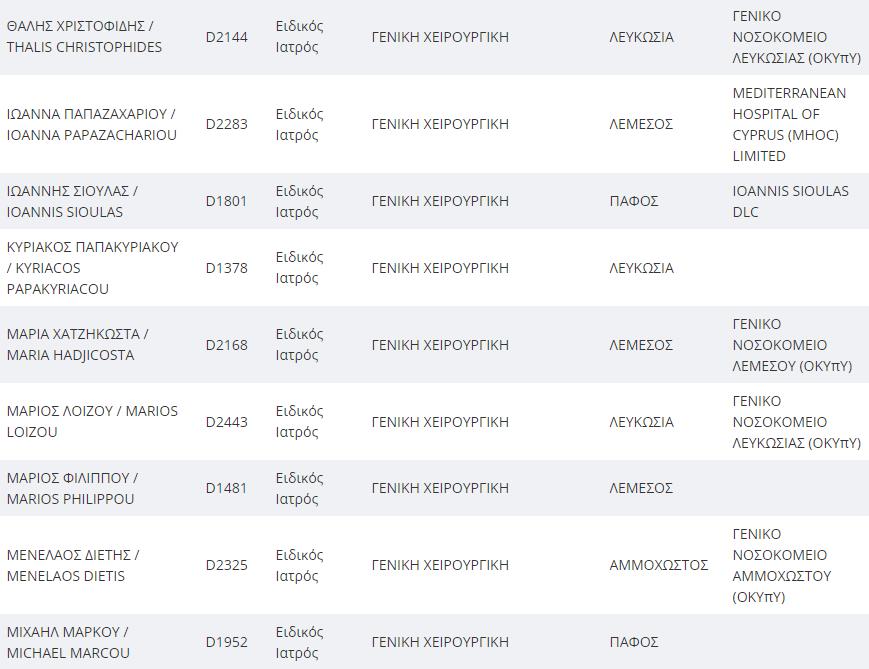Click Mediterranean Hospital of Cyprus cell
Viewport: 869px width, 669px height.
(789, 124)
